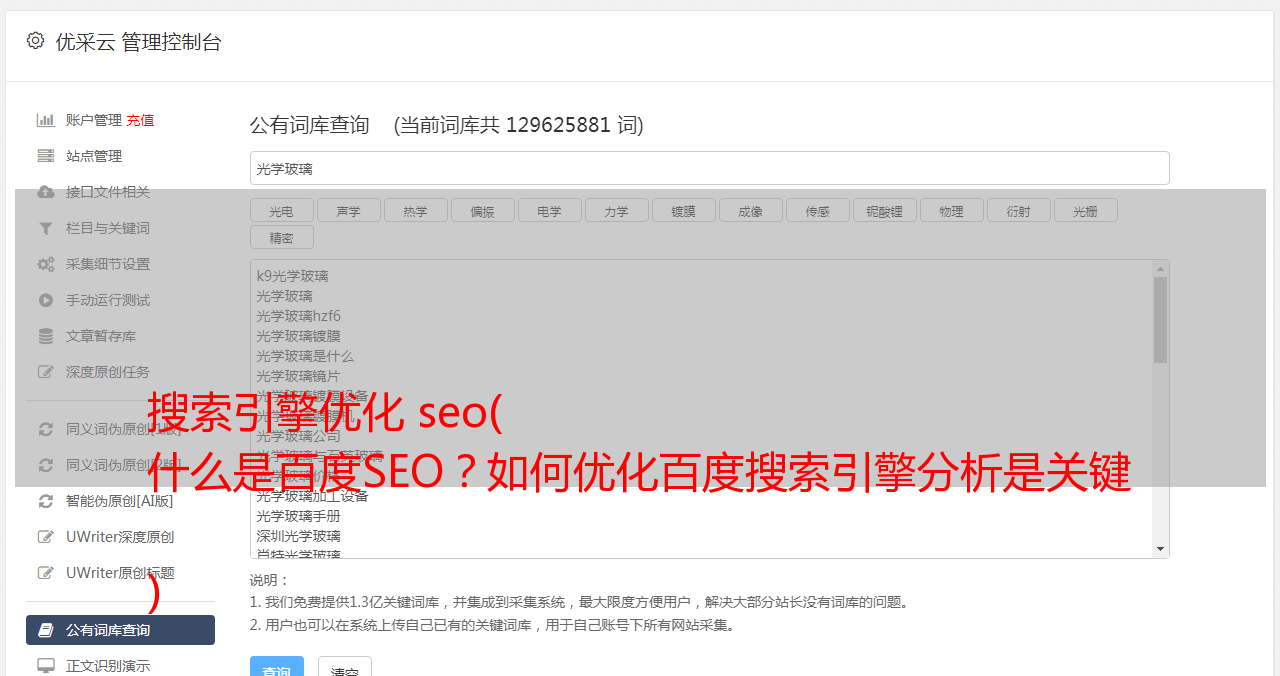Click the 光电 tag button
Viewport: 1280px width, 676px height.
click(x=281, y=211)
